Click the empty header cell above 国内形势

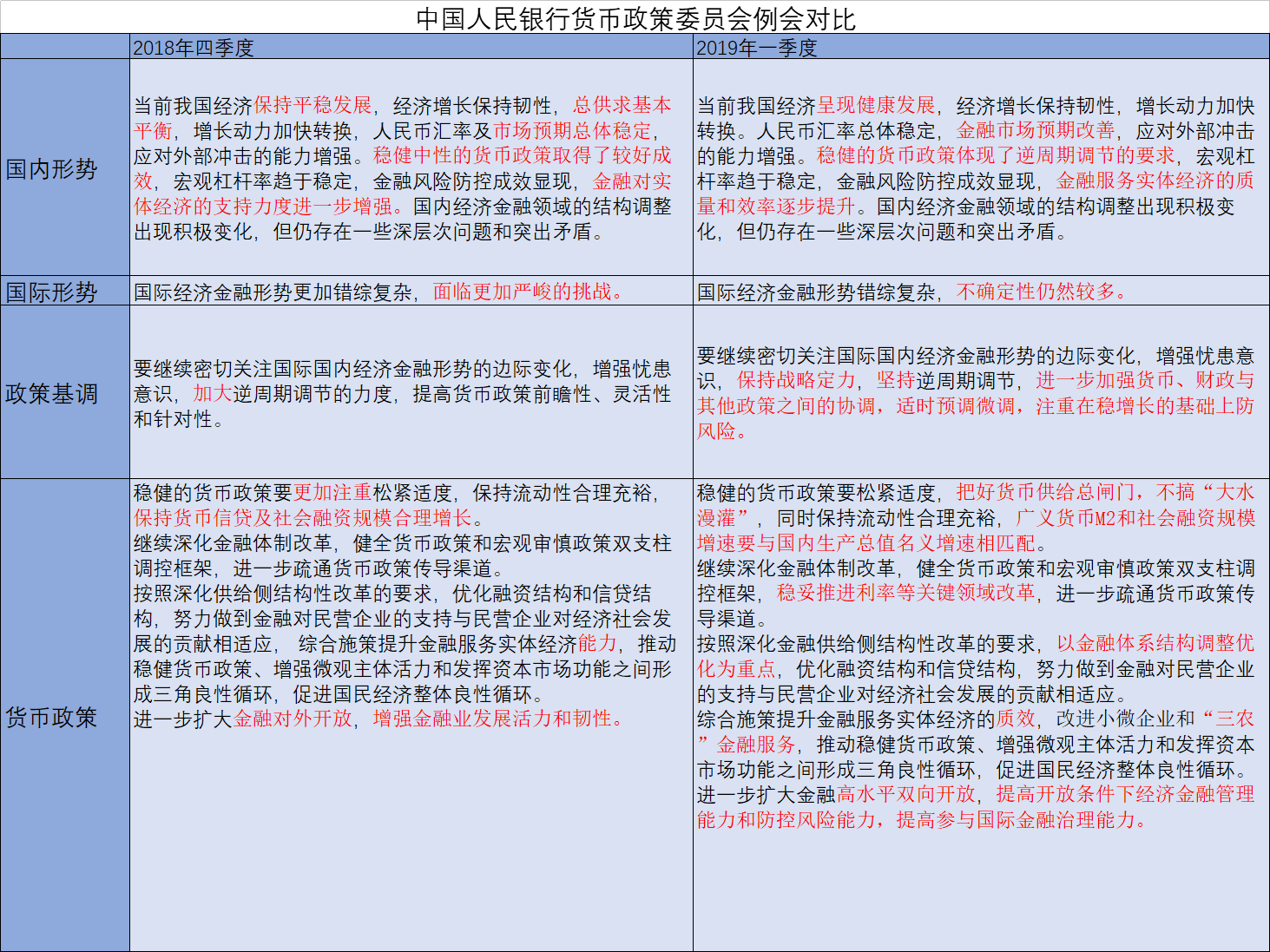click(x=65, y=47)
